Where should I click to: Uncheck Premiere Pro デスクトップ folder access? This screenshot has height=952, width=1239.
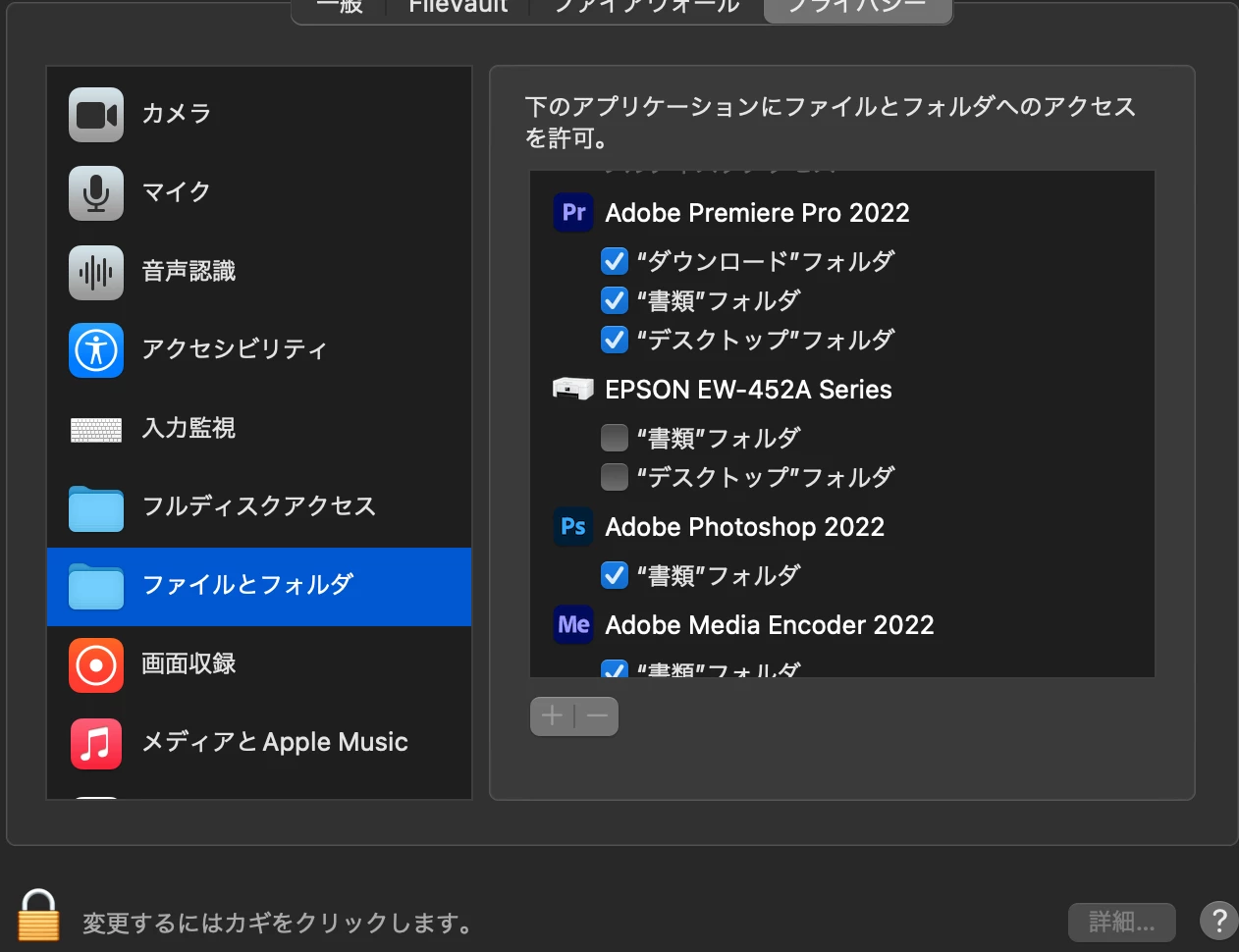click(x=615, y=340)
